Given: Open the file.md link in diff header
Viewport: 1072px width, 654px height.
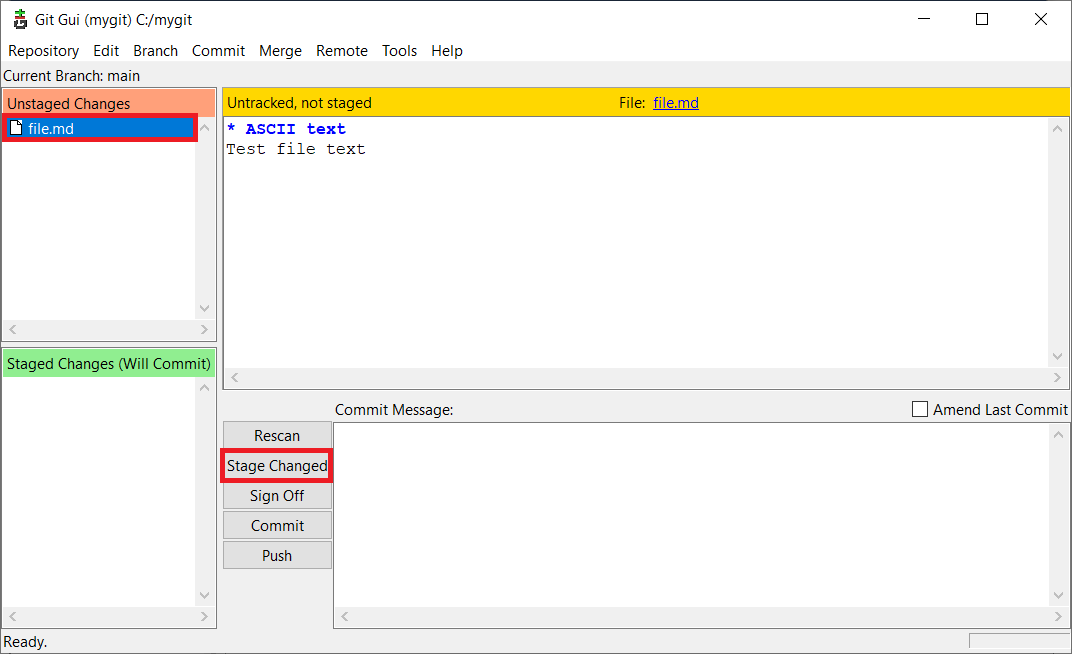Looking at the screenshot, I should 675,103.
